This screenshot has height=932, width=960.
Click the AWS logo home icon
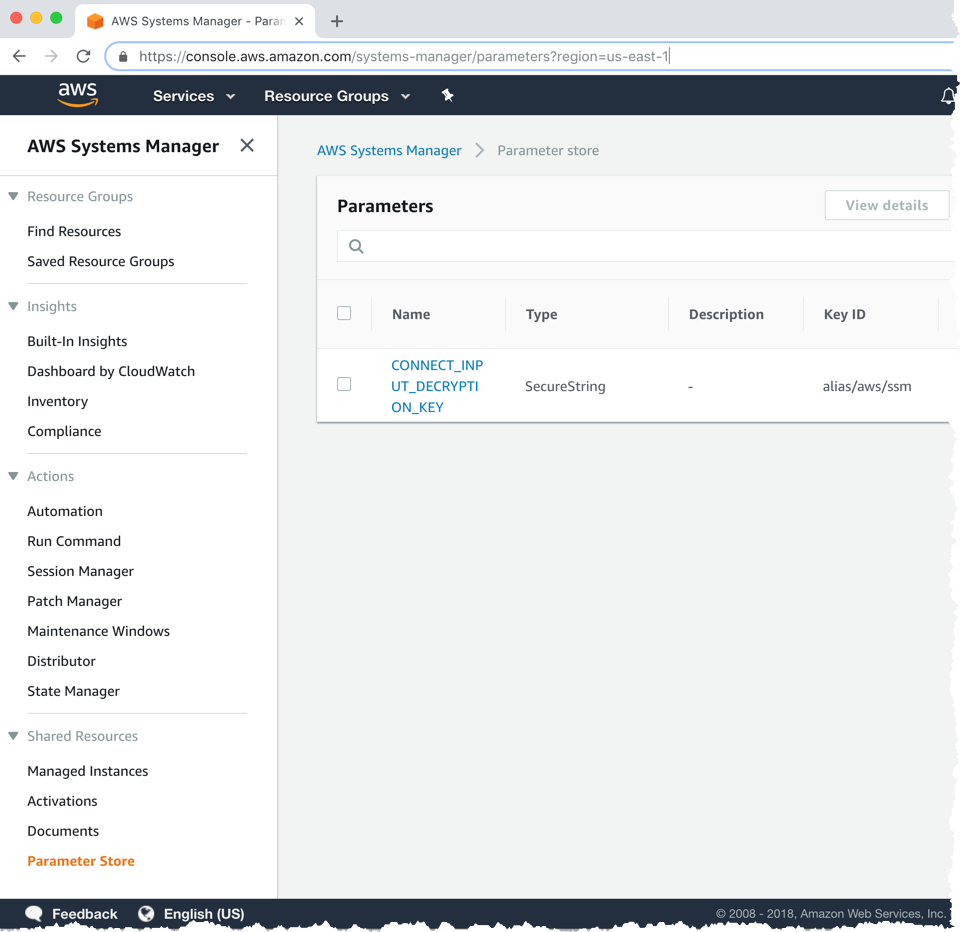click(x=77, y=94)
